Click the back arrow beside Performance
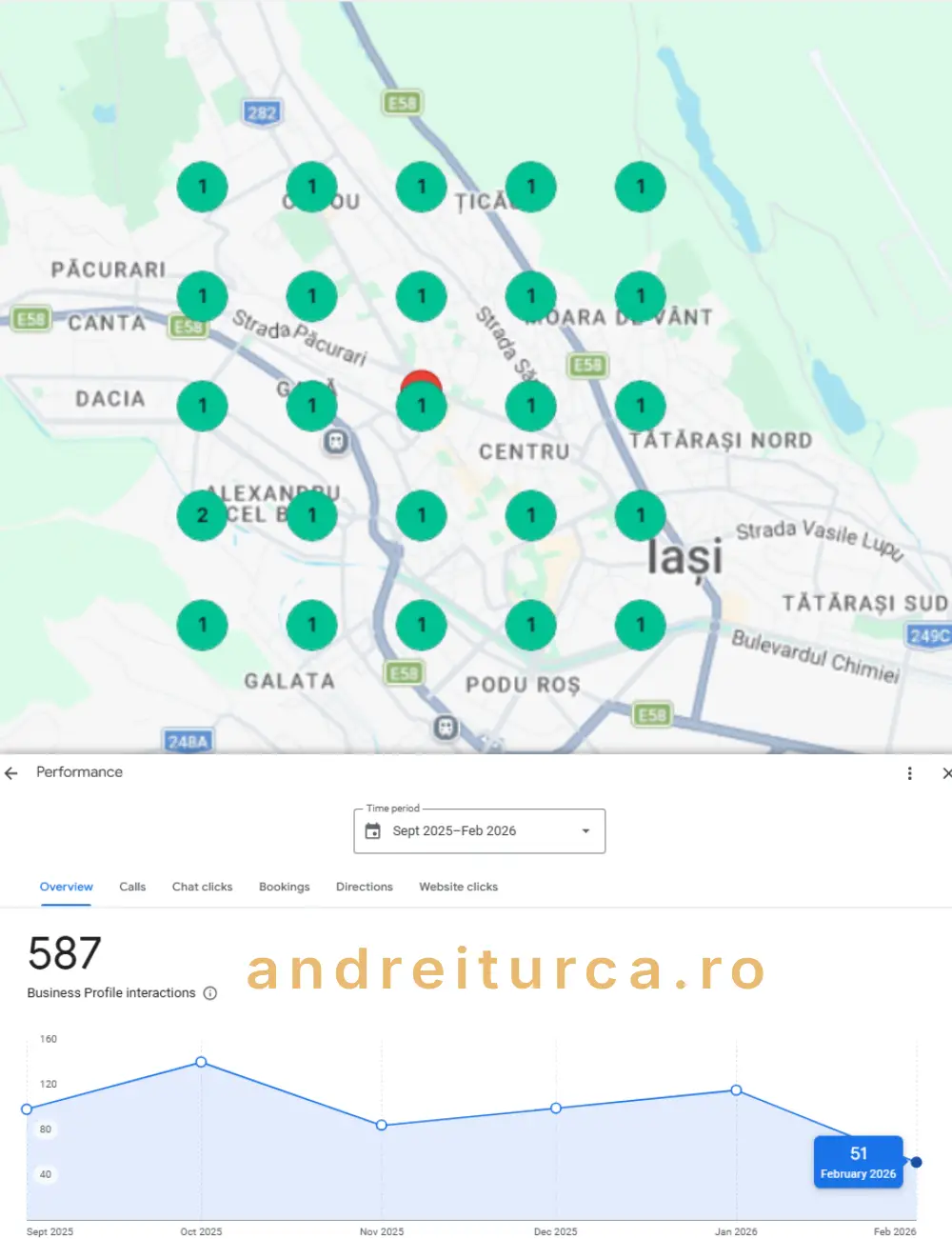952x1239 pixels. point(10,773)
